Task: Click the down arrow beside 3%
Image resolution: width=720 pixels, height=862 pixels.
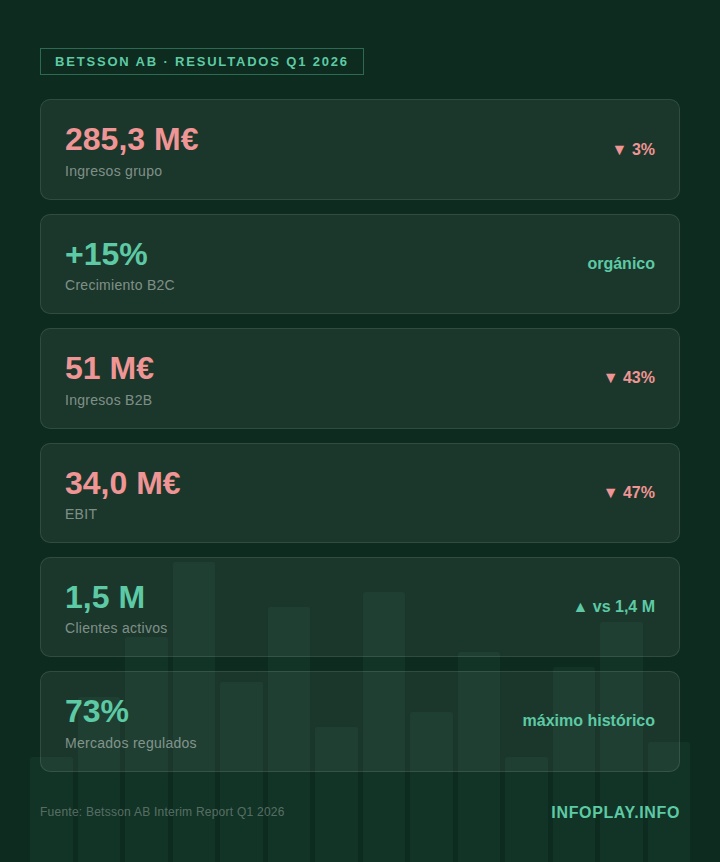Action: tap(619, 150)
